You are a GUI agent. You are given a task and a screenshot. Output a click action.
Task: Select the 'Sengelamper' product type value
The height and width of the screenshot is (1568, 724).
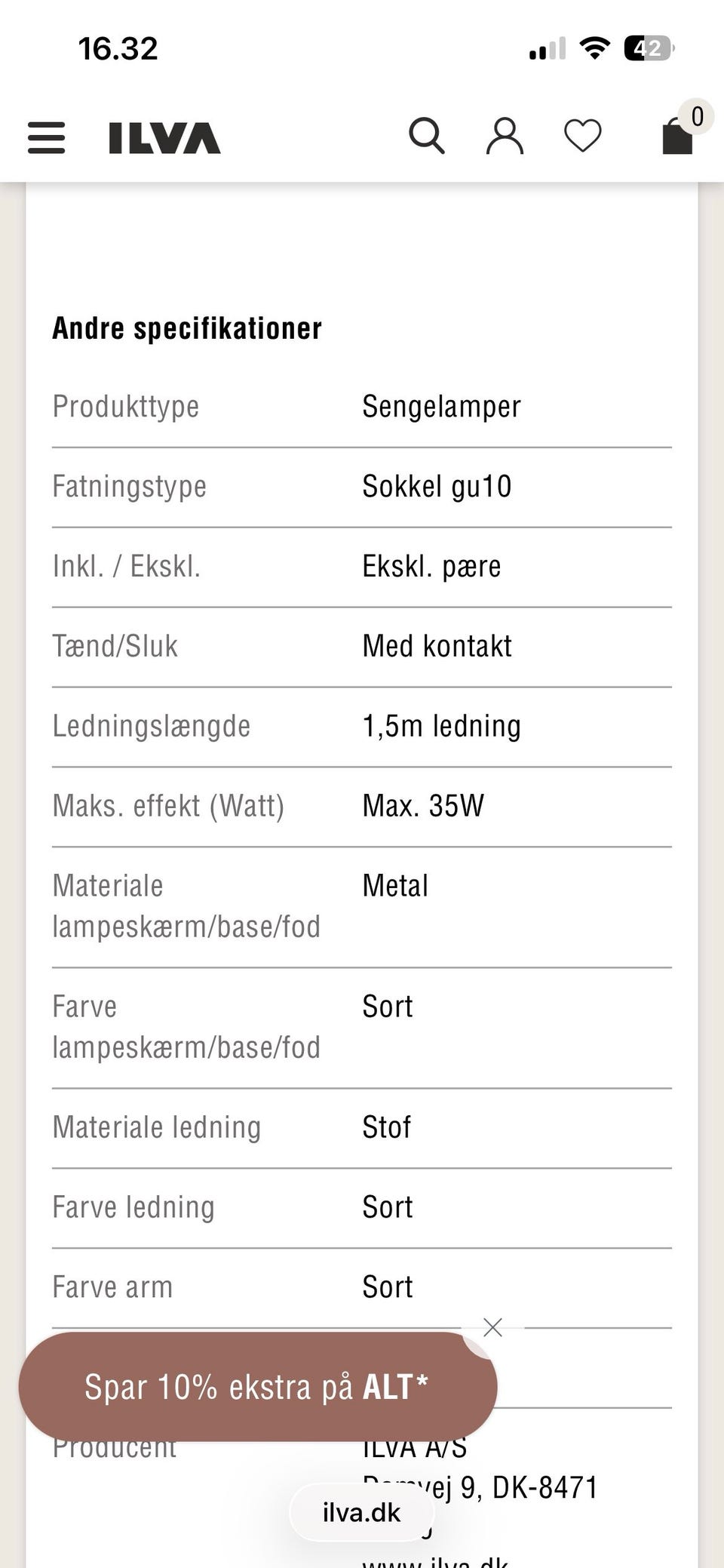click(441, 407)
